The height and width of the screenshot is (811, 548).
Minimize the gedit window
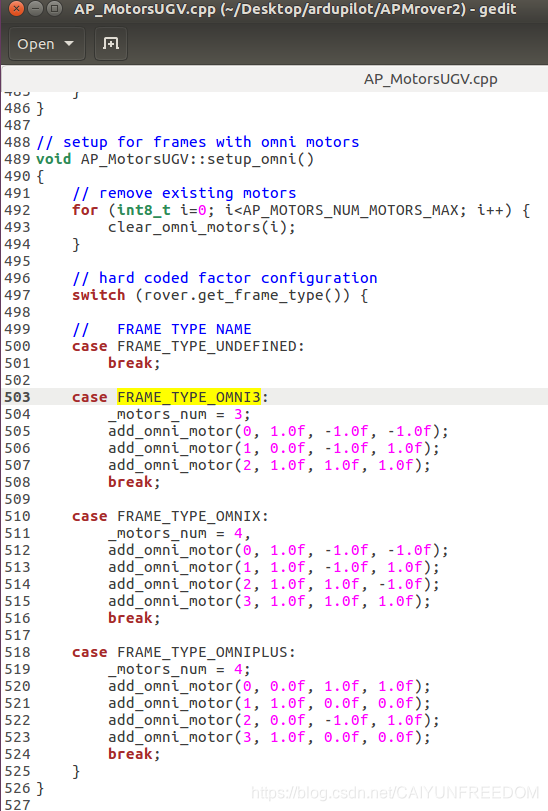pos(35,9)
